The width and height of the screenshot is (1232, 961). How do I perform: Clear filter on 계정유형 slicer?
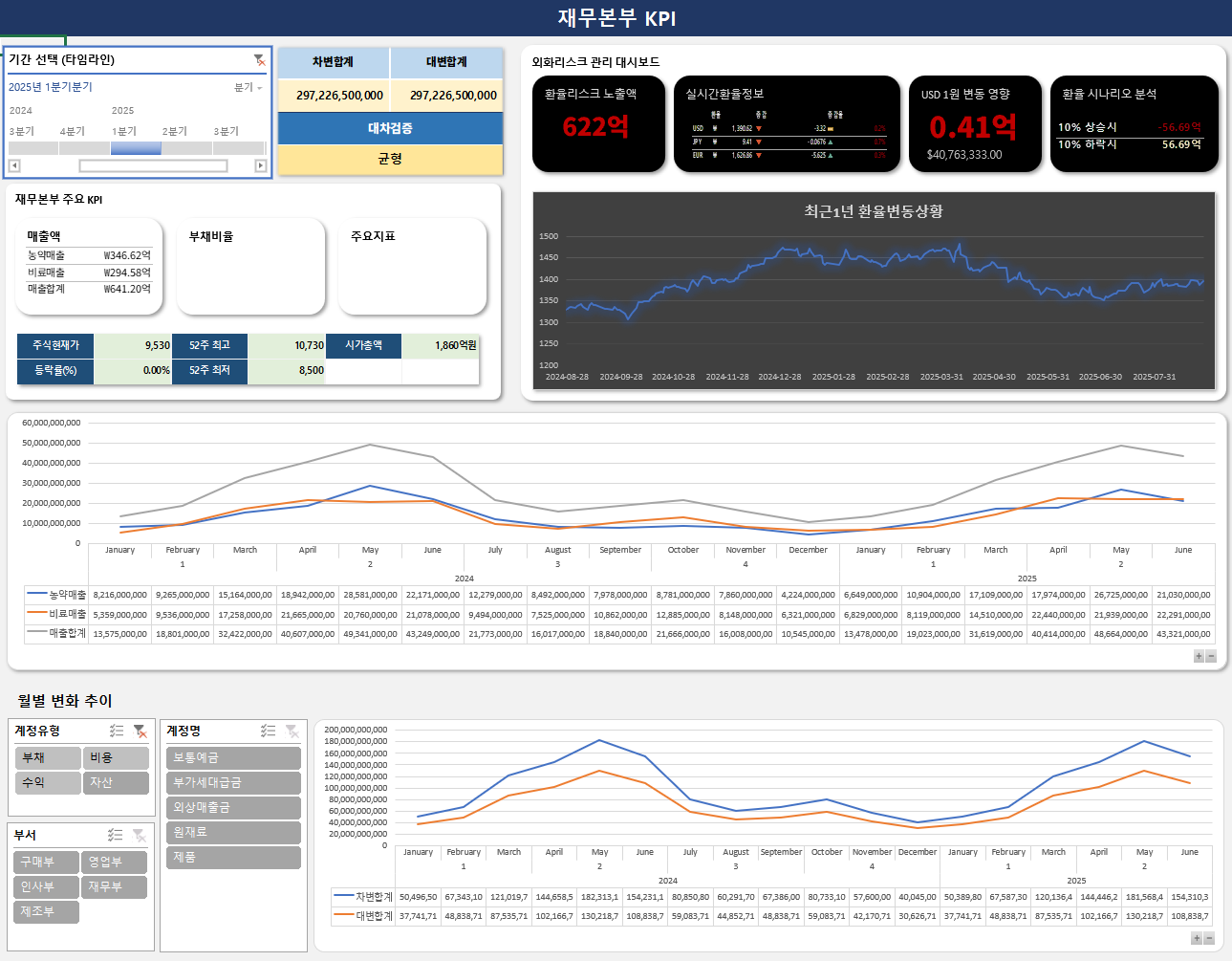point(140,731)
